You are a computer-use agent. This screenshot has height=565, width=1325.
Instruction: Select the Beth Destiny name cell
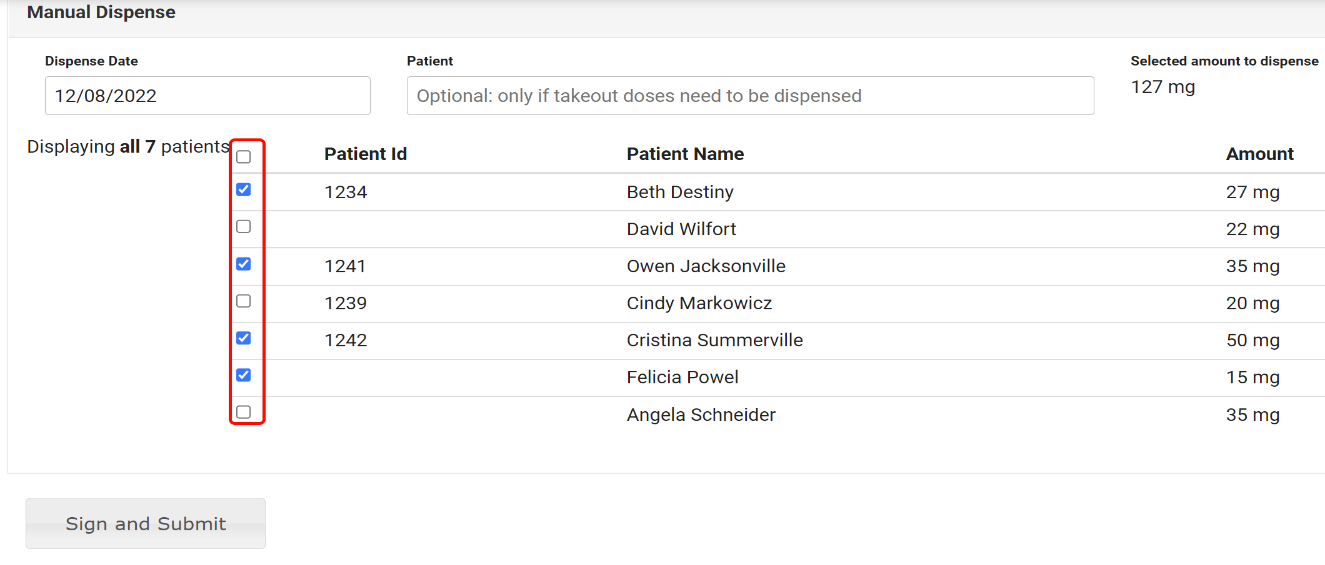pyautogui.click(x=680, y=192)
